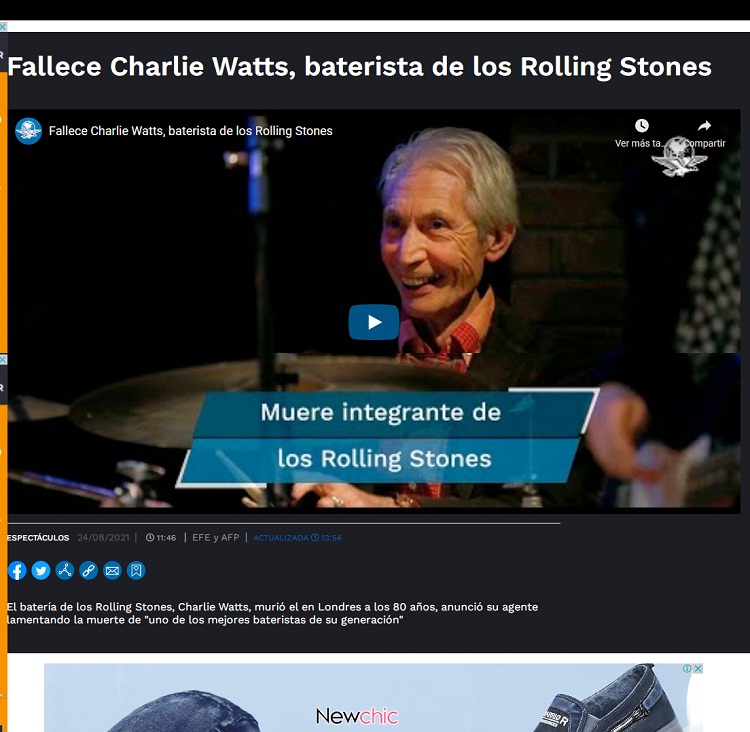Open the video title link
The width and height of the screenshot is (750, 732).
pyautogui.click(x=190, y=131)
